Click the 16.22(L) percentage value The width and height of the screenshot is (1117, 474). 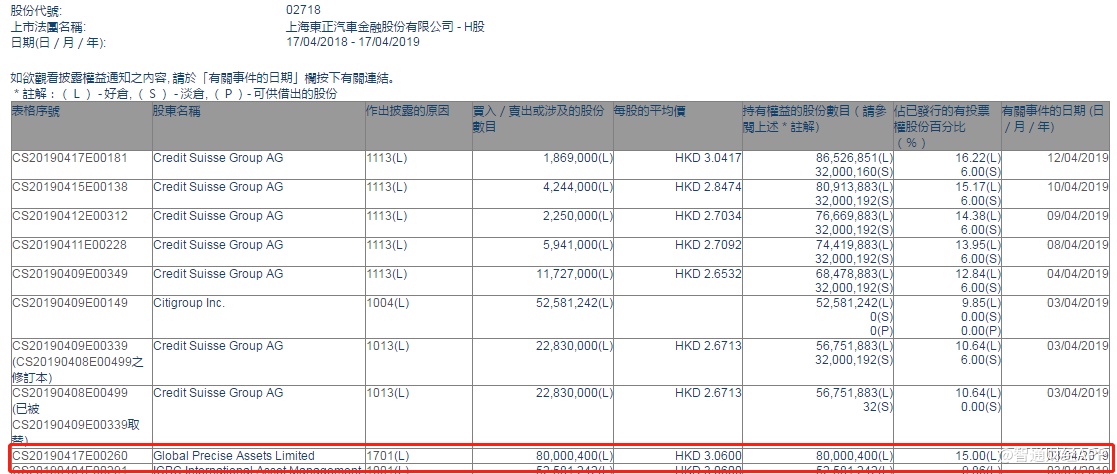point(980,158)
